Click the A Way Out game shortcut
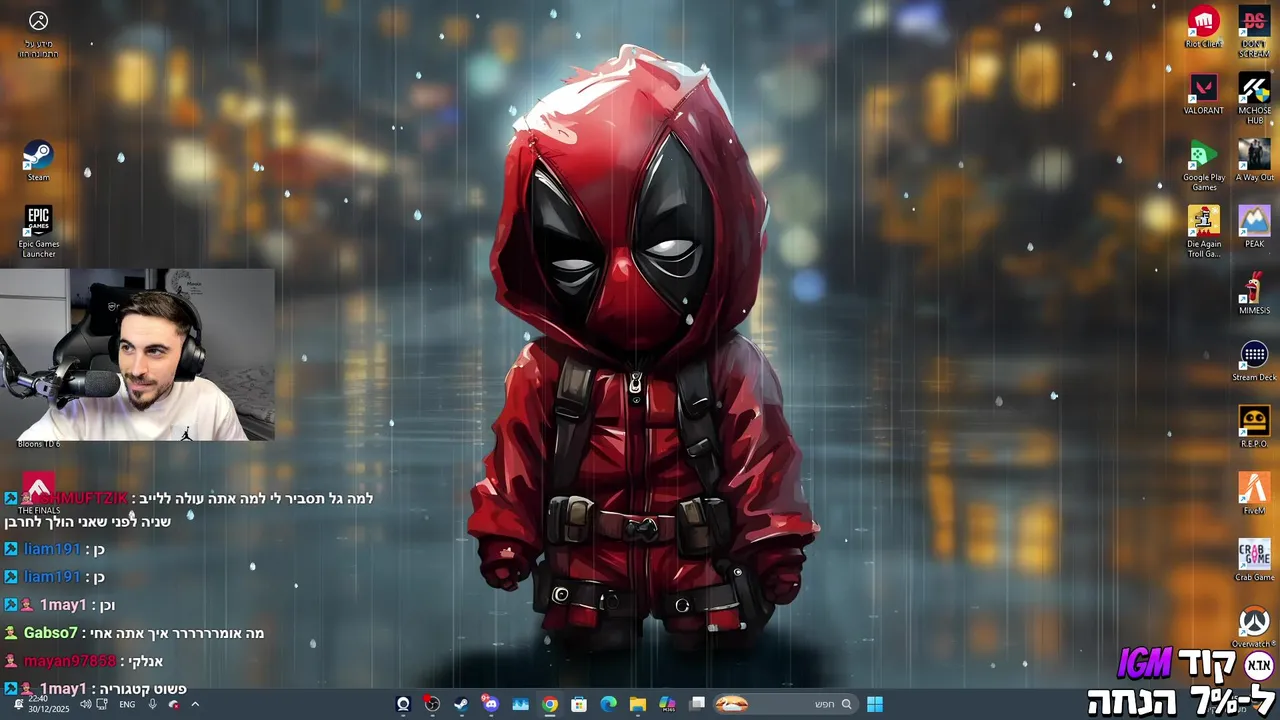This screenshot has height=720, width=1280. (x=1254, y=161)
